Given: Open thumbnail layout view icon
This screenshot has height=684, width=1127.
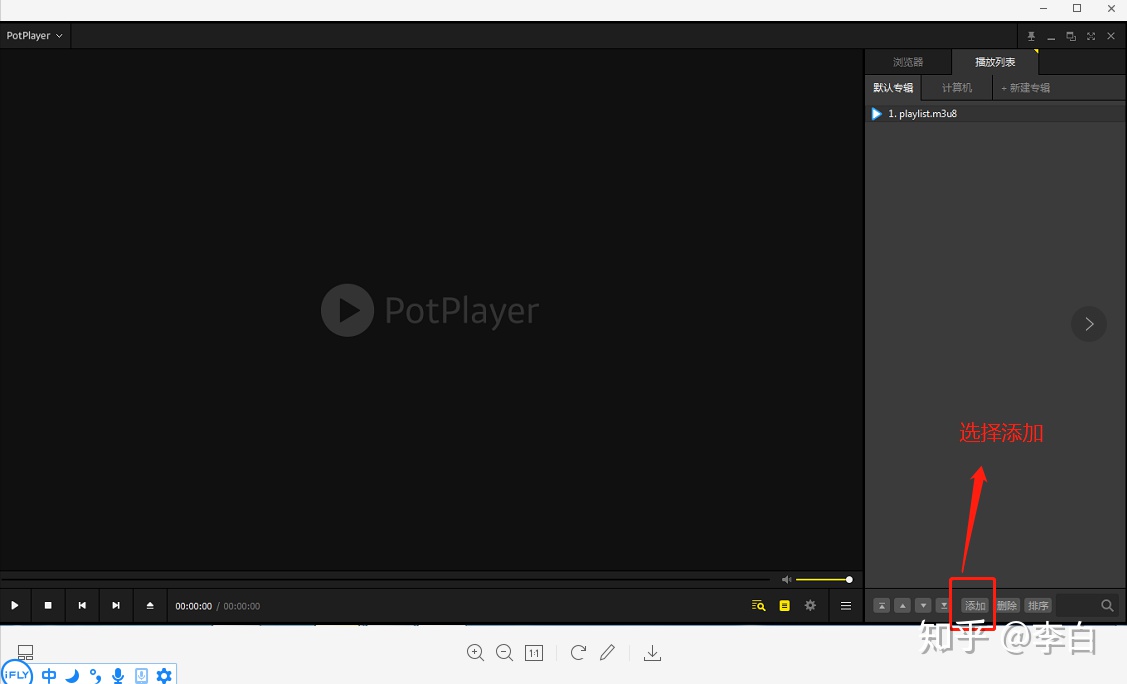Looking at the screenshot, I should (x=25, y=652).
